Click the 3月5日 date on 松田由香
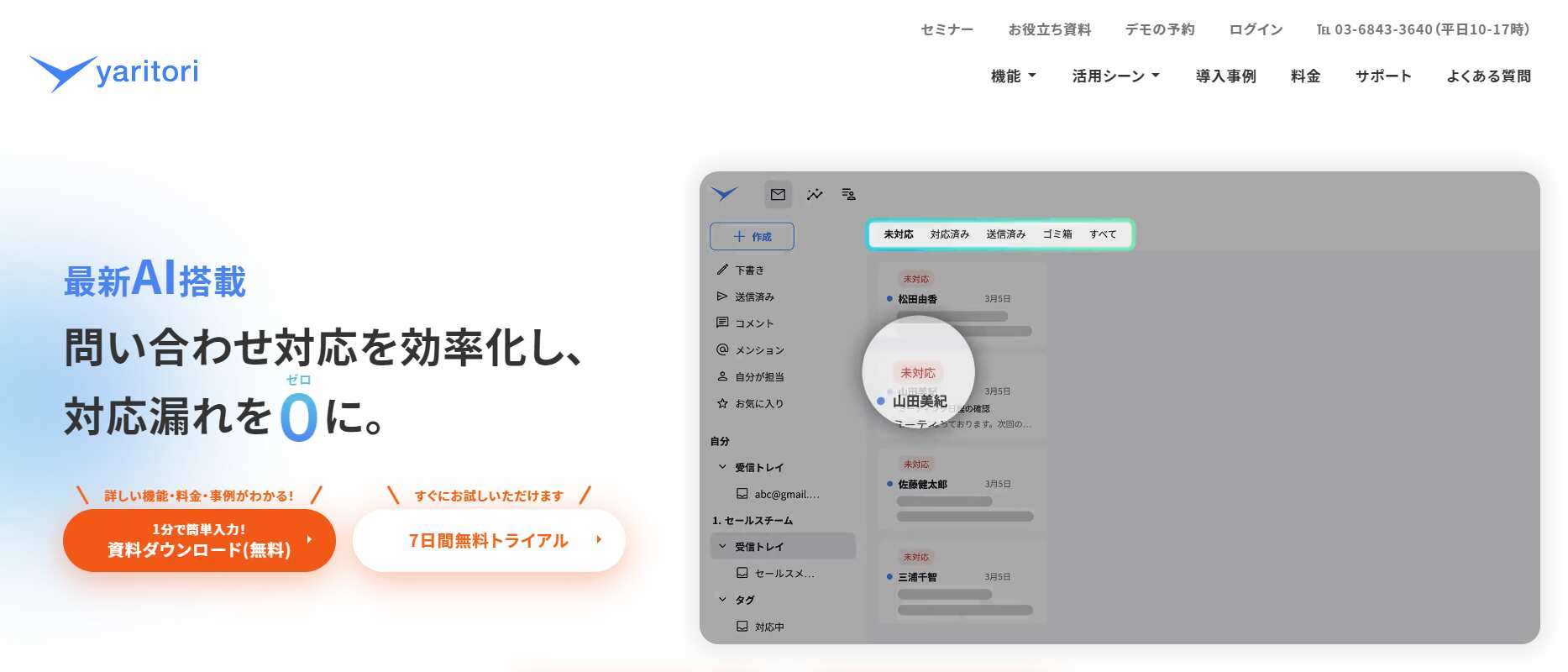The image size is (1568, 672). click(998, 299)
